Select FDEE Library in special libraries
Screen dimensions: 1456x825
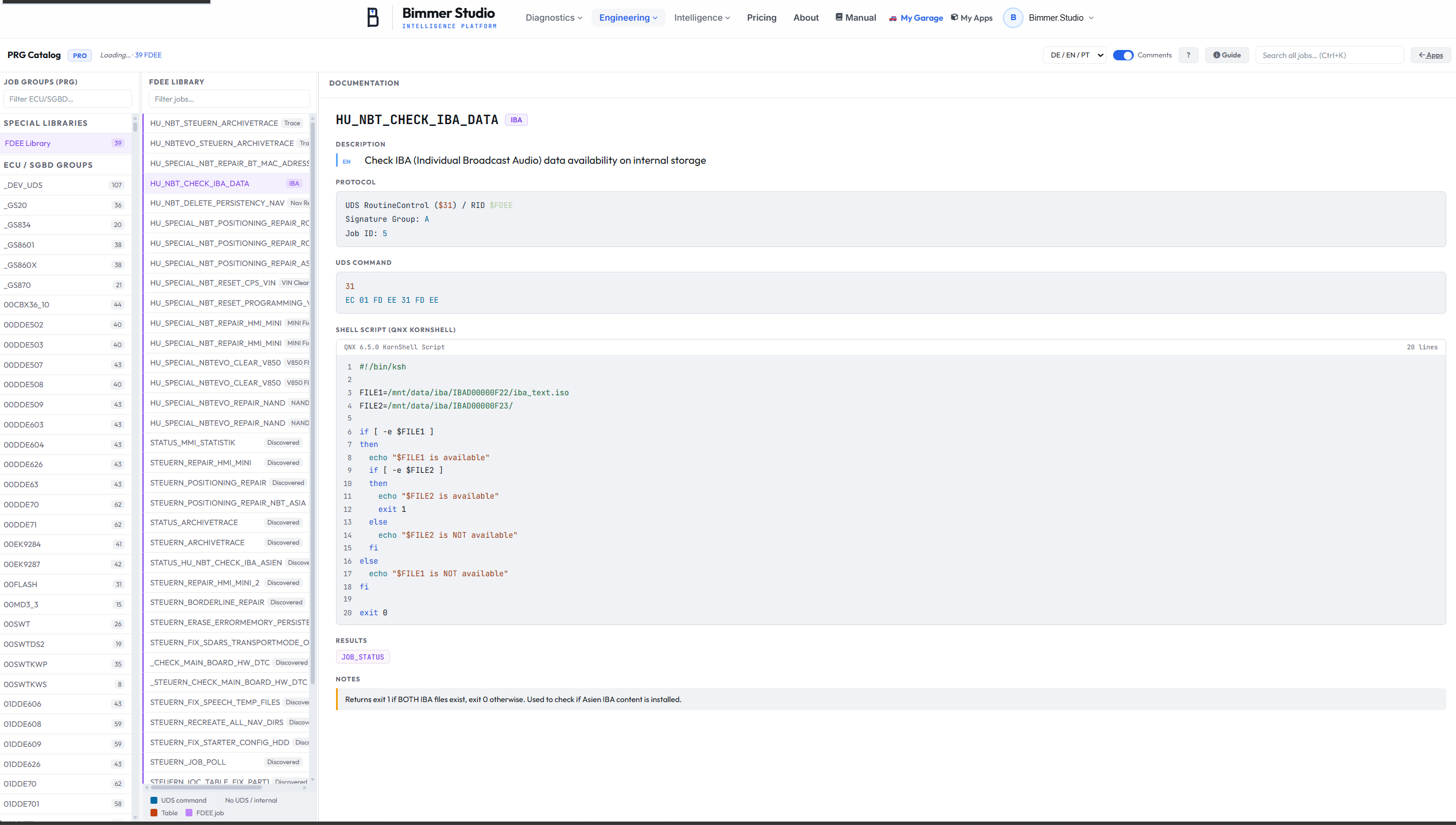pyautogui.click(x=65, y=143)
